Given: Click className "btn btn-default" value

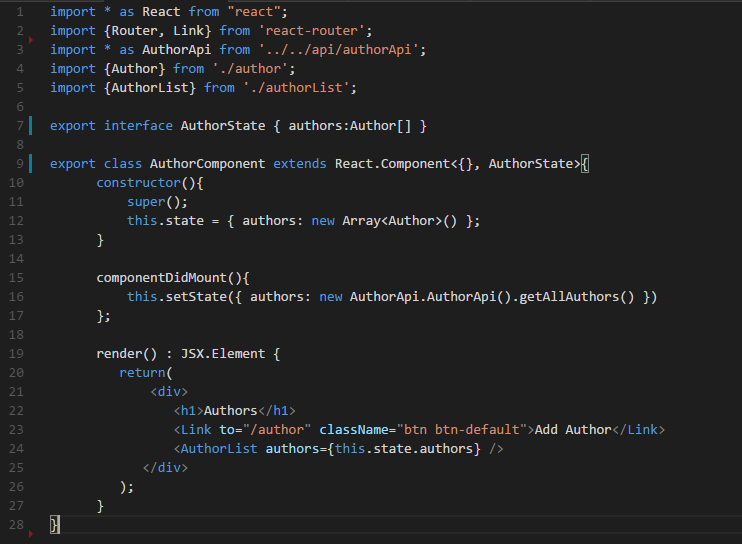Looking at the screenshot, I should (x=462, y=430).
